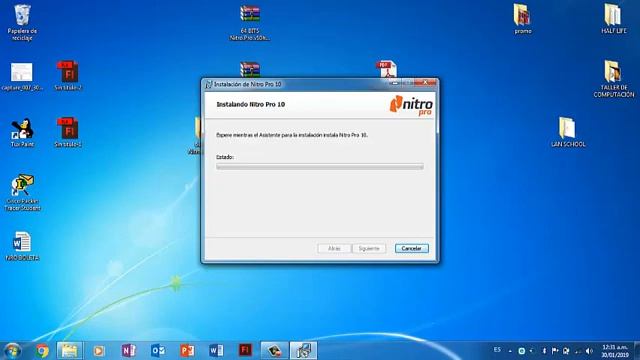Select the Papelera de reciclaje icon
Screen dimensions: 640x360
pos(22,22)
